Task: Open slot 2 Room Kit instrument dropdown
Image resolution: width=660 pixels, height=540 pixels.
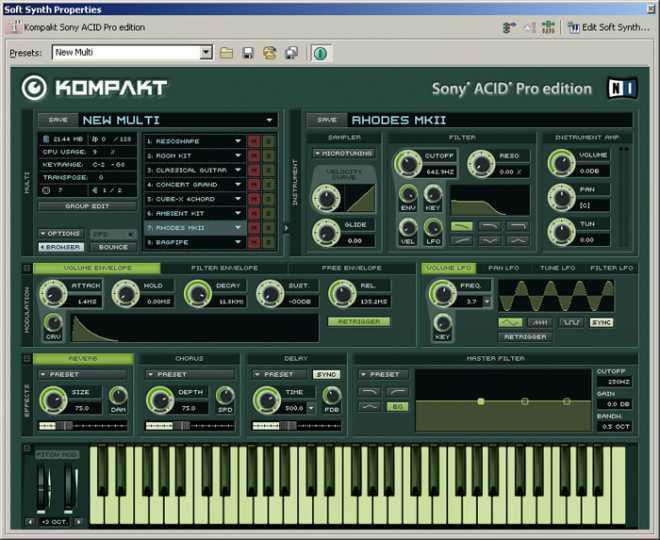Action: [x=238, y=156]
